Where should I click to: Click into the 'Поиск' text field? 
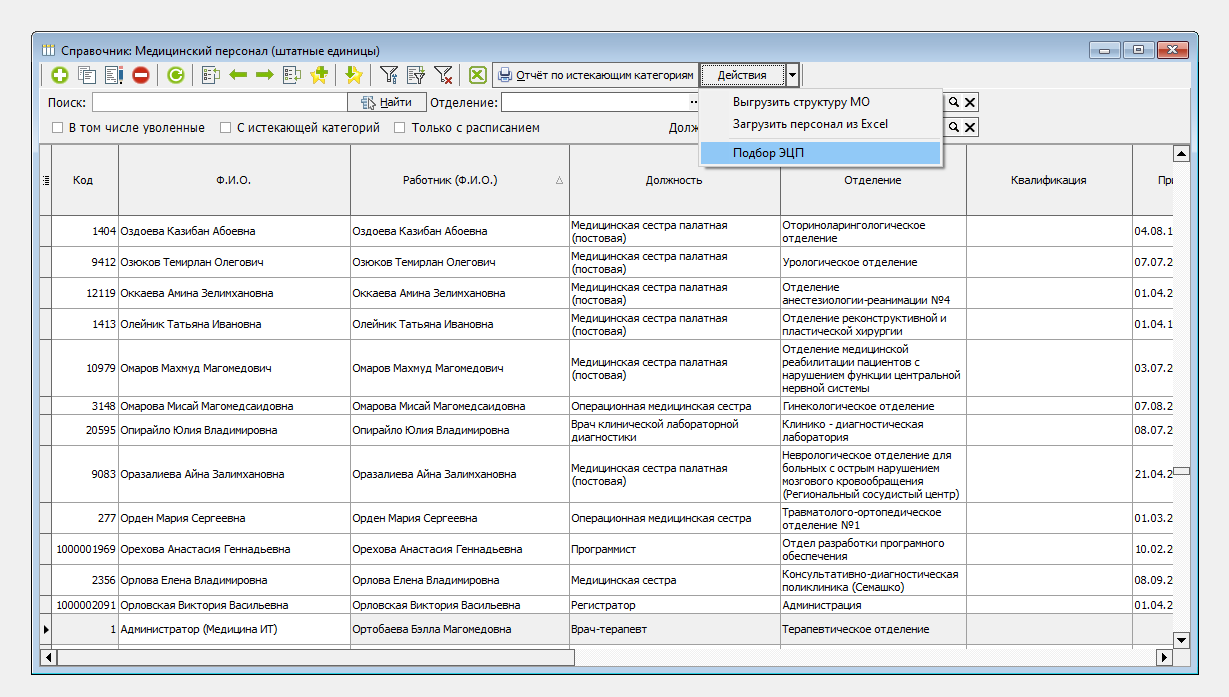(x=219, y=102)
